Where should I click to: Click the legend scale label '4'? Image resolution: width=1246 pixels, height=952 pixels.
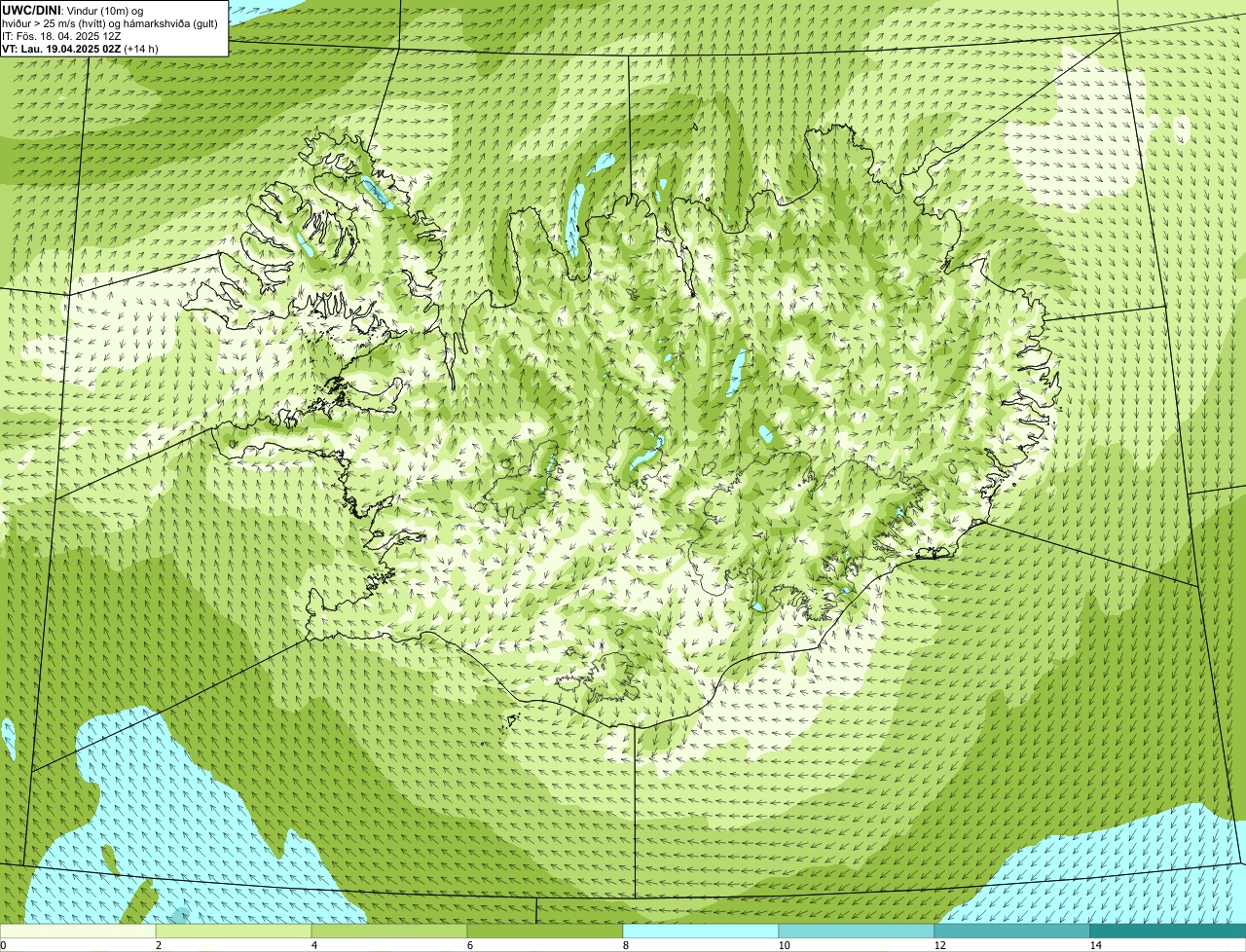point(314,945)
